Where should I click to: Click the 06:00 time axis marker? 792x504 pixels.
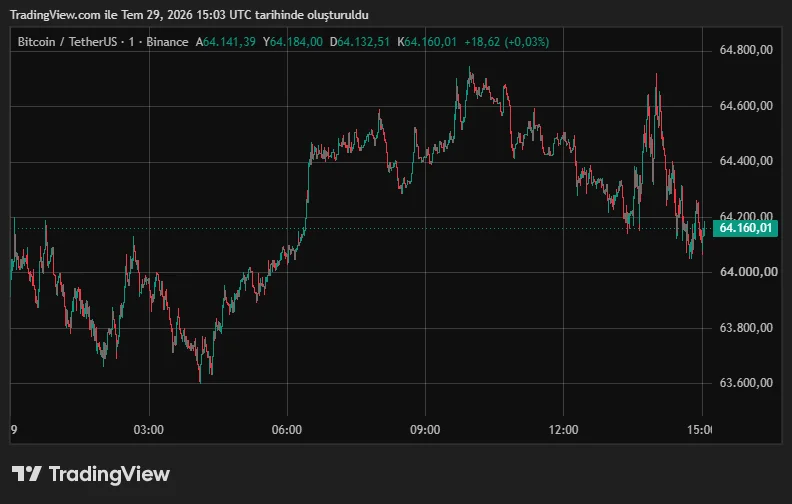(287, 430)
